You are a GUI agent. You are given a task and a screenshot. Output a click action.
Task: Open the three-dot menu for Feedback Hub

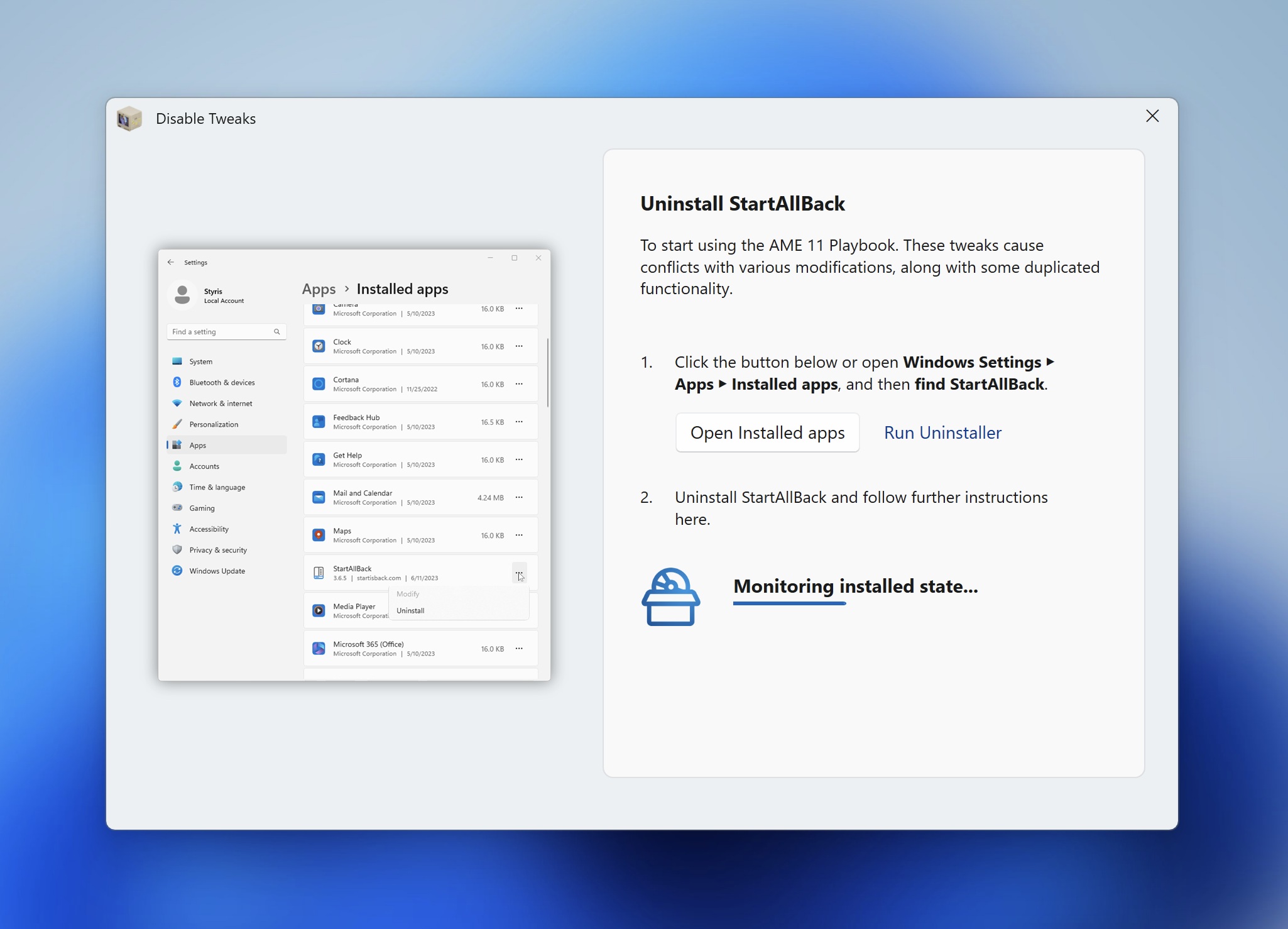pos(519,422)
